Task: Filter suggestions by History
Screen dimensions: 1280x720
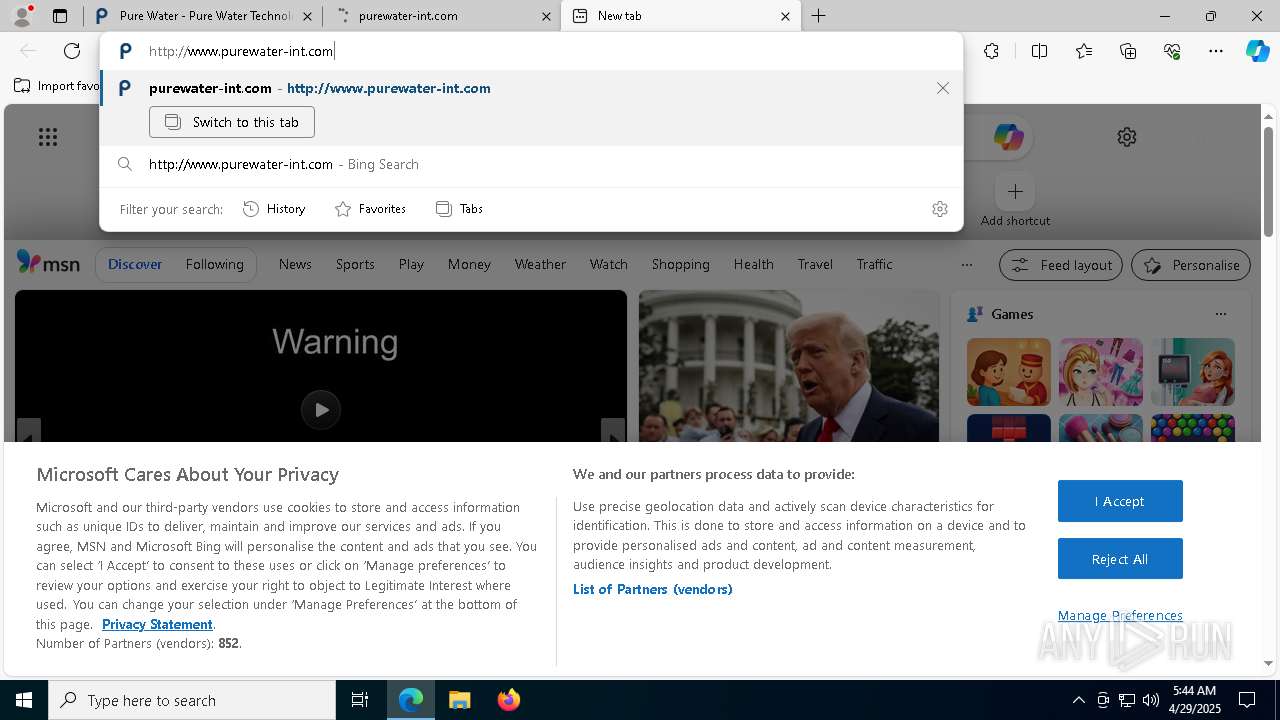Action: pyautogui.click(x=274, y=209)
